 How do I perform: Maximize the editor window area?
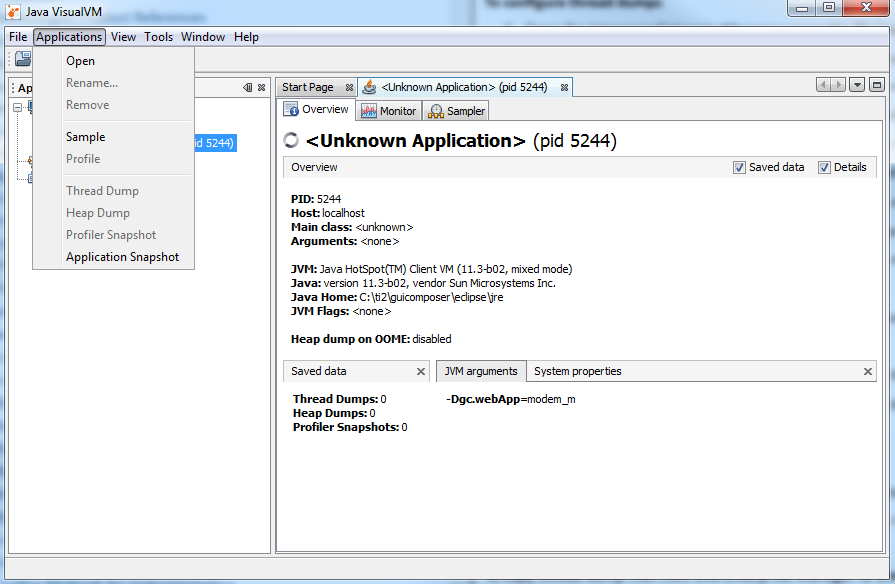click(x=877, y=85)
